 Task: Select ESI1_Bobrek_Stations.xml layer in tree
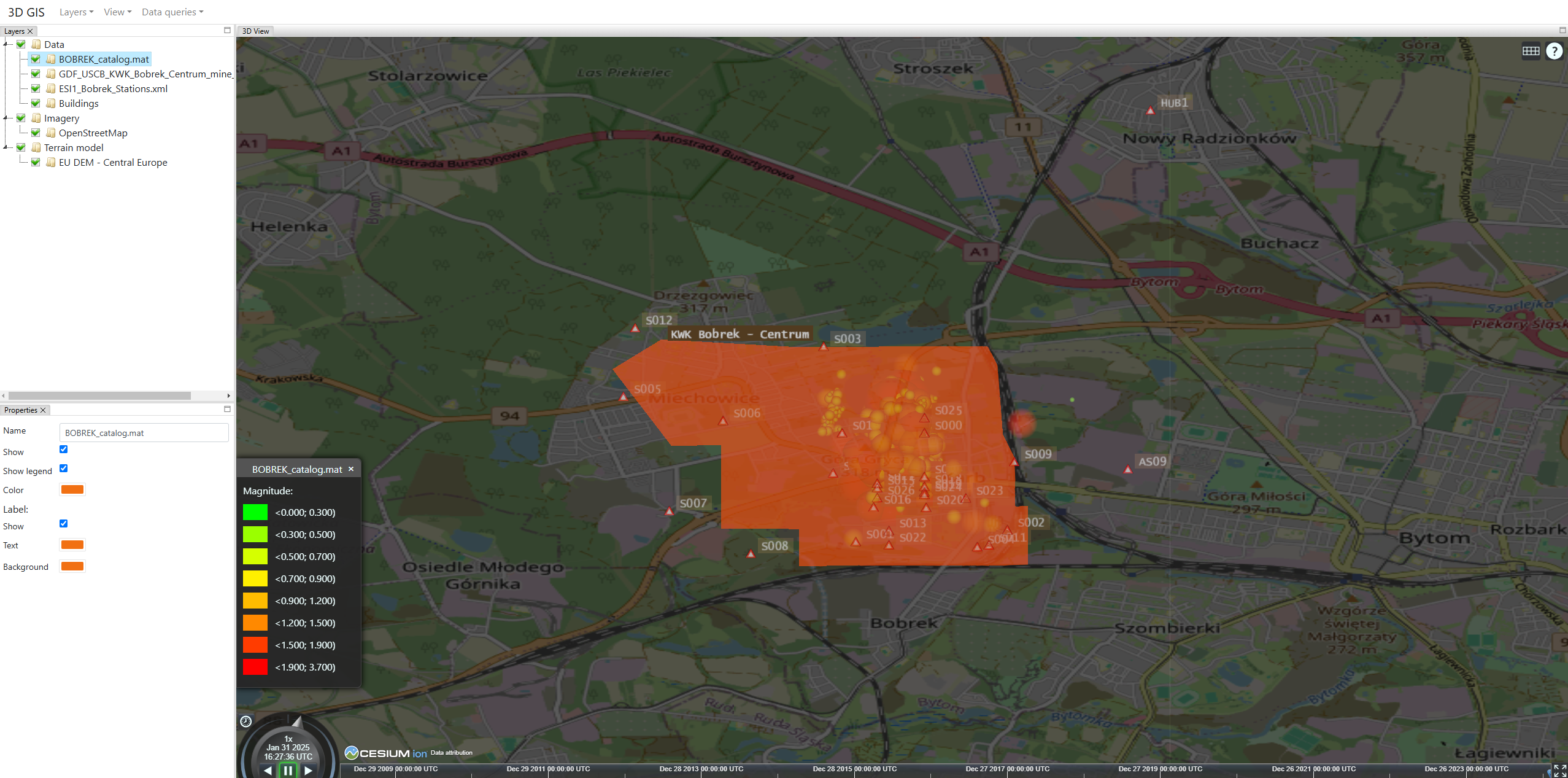click(x=113, y=88)
